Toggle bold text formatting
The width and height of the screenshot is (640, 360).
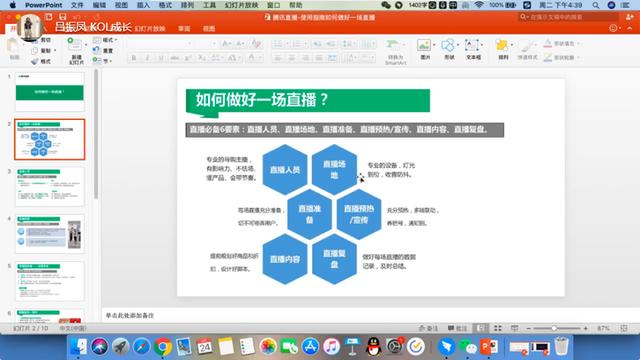pos(134,58)
